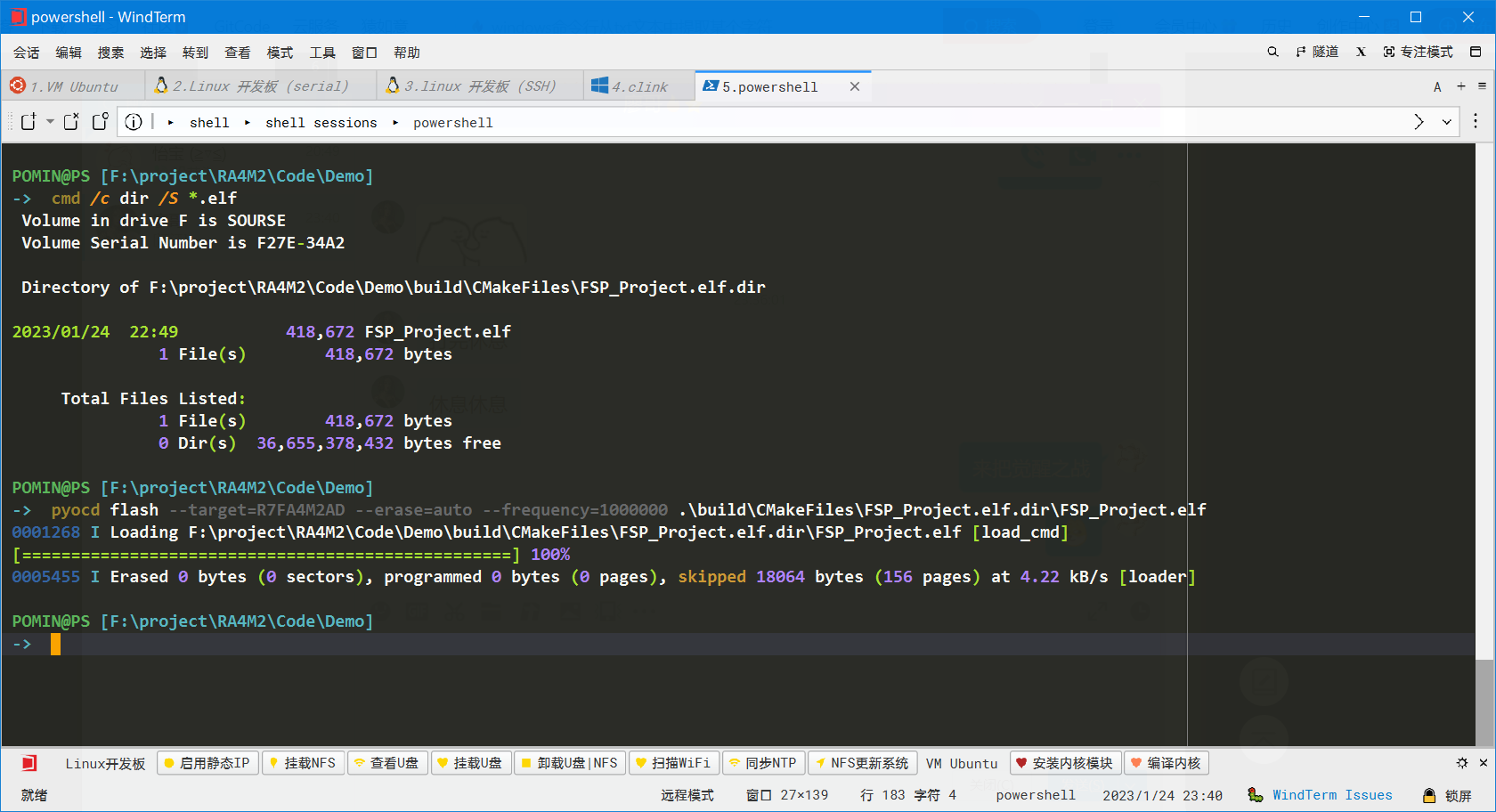
Task: Click the third session toolbar icon
Action: [x=100, y=122]
